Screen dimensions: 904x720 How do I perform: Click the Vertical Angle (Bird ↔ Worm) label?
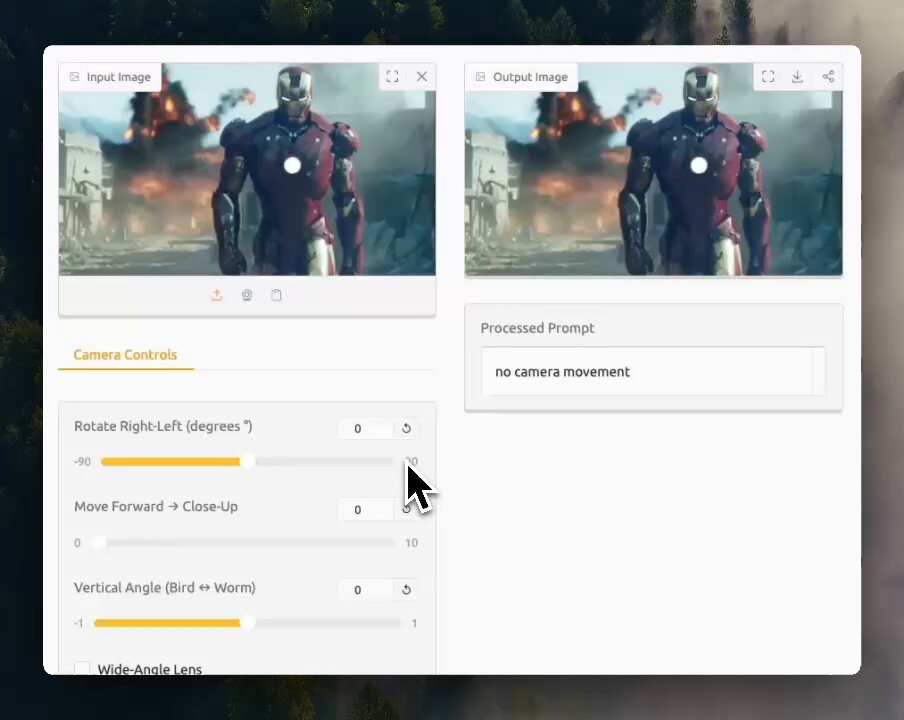tap(165, 587)
